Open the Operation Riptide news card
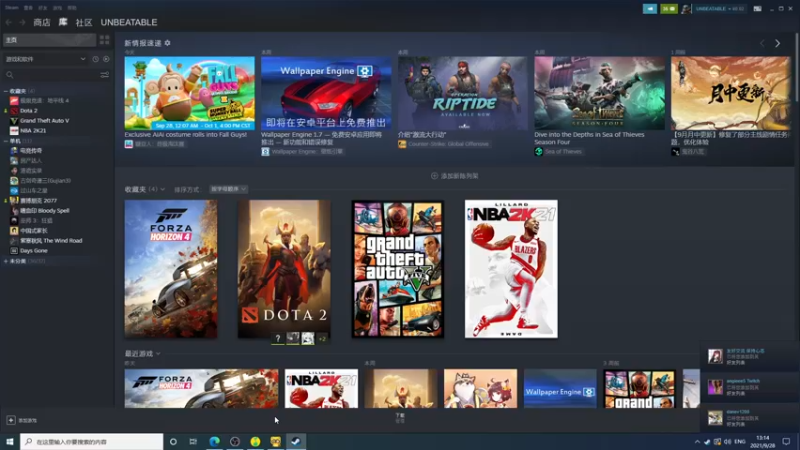This screenshot has height=450, width=800. click(463, 93)
